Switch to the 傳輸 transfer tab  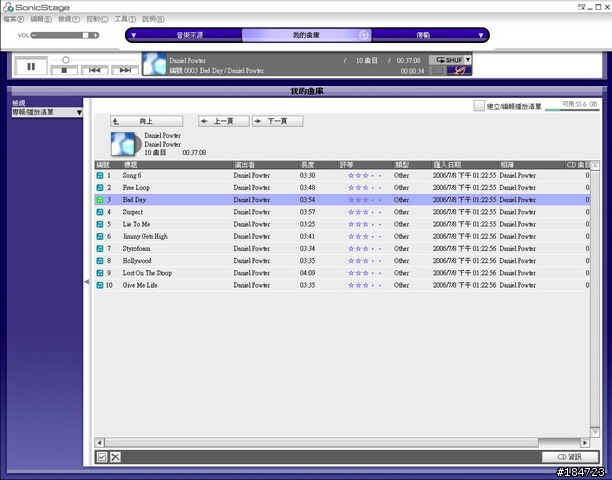[423, 35]
